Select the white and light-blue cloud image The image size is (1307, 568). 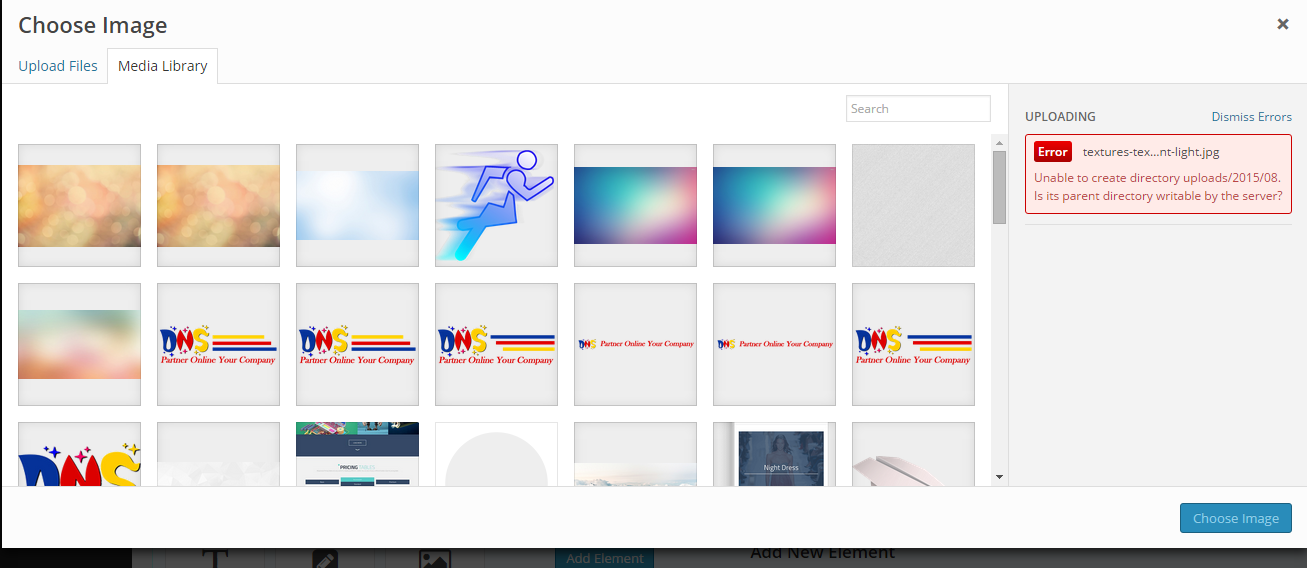click(357, 205)
